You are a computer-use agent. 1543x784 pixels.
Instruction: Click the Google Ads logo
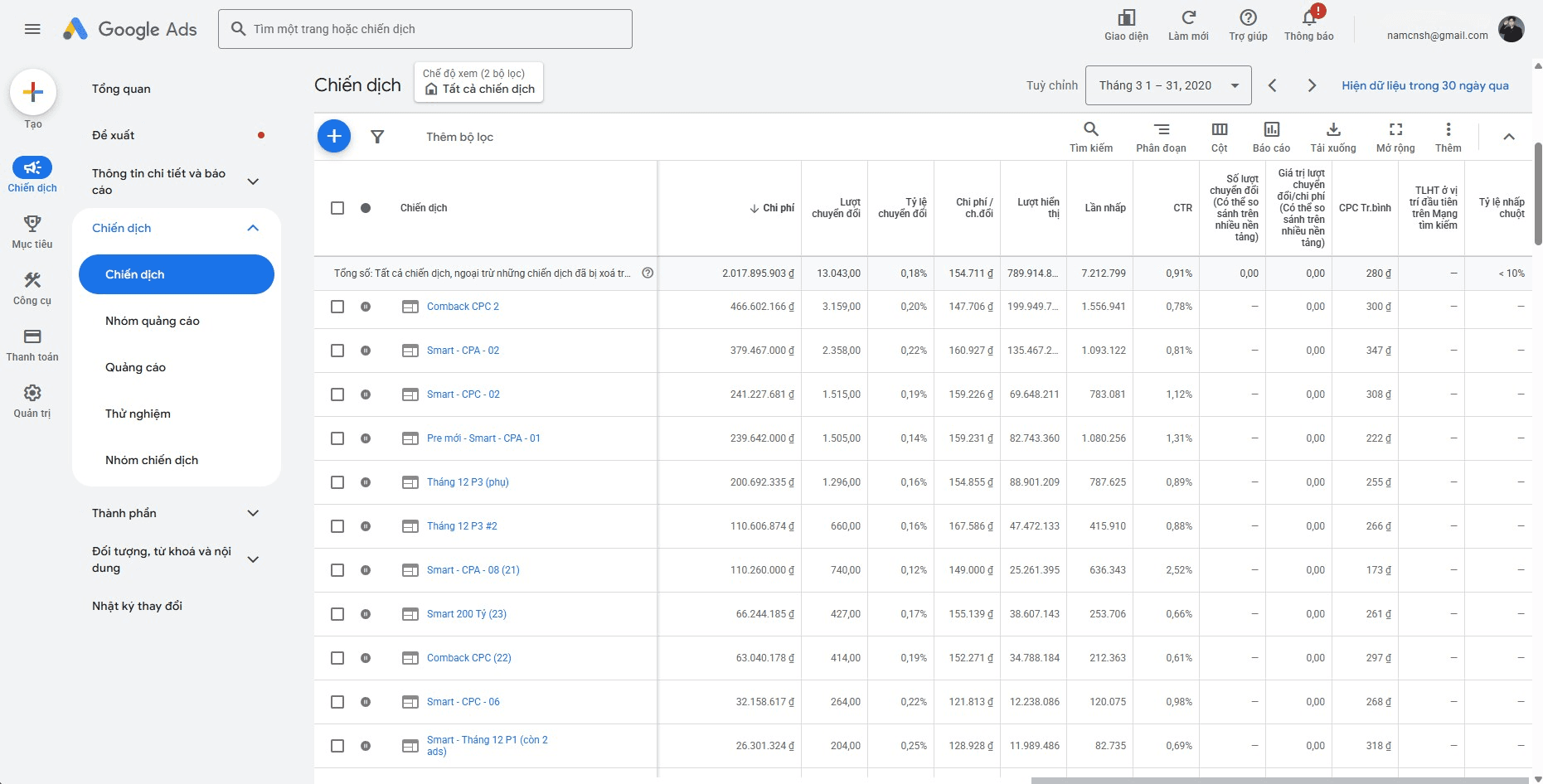[x=130, y=29]
